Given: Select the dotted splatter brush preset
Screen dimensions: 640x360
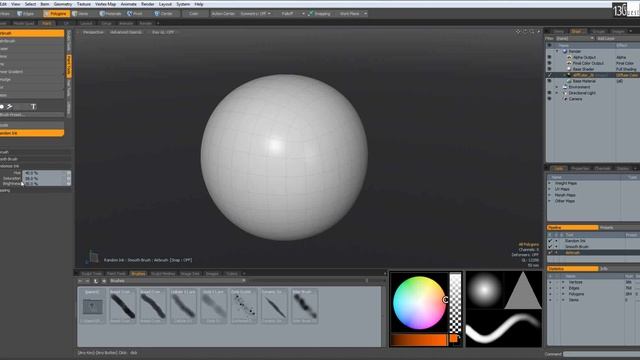Looking at the screenshot, I should (244, 306).
